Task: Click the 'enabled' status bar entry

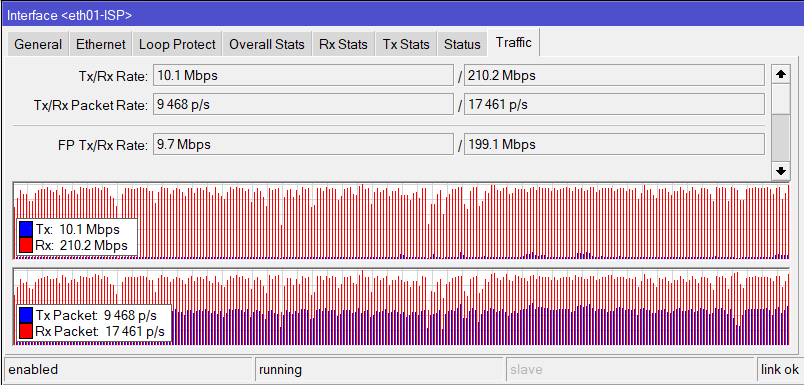Action: click(128, 369)
